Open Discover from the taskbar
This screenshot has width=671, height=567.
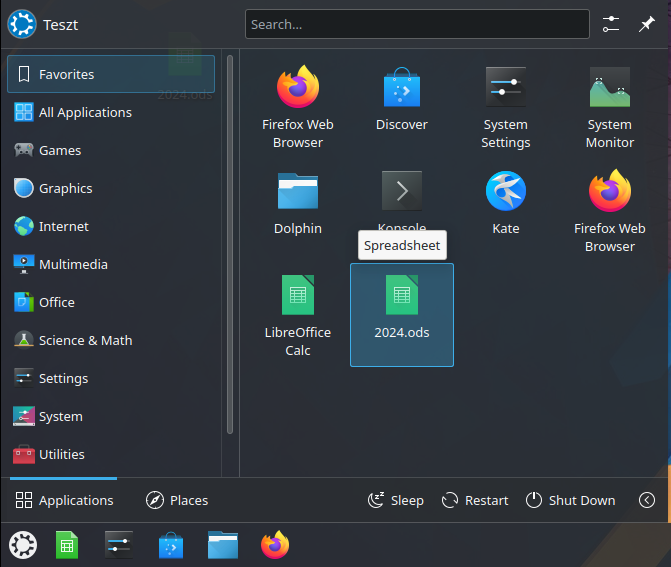[171, 545]
